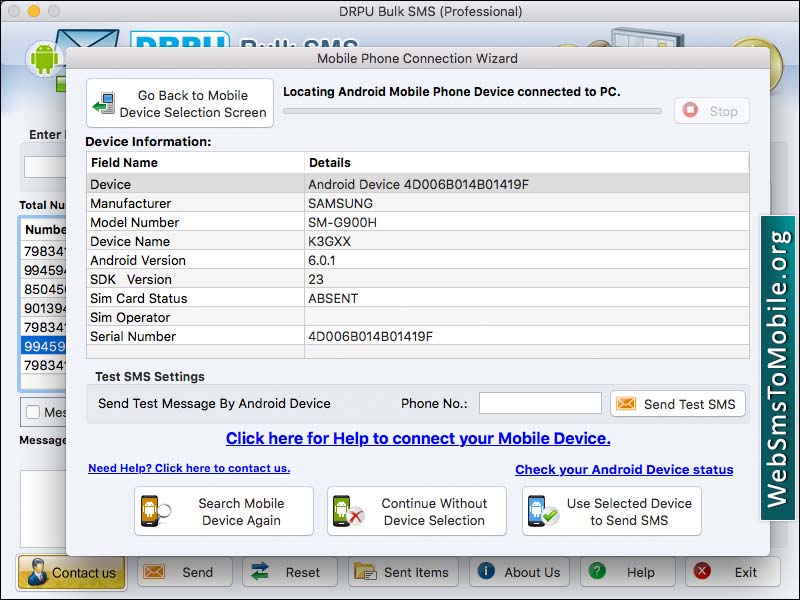Go Back to Mobile Device Selection Screen
This screenshot has width=800, height=600.
178,103
